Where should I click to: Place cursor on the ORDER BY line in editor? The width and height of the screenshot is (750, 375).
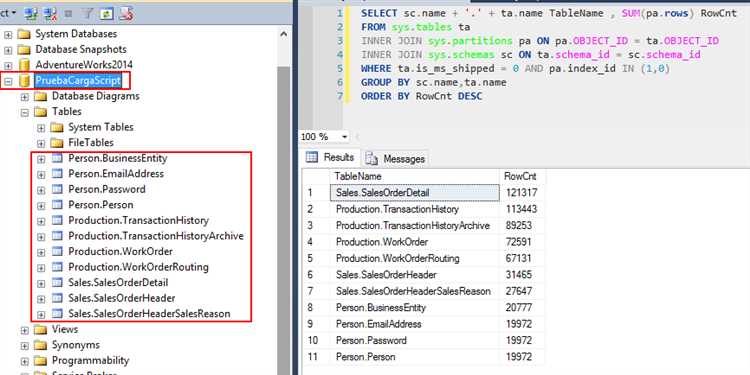[x=421, y=96]
